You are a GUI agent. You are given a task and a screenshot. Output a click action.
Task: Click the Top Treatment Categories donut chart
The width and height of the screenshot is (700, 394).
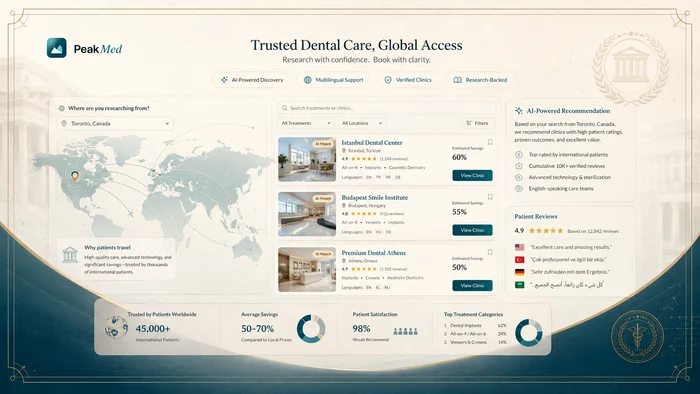coord(529,332)
